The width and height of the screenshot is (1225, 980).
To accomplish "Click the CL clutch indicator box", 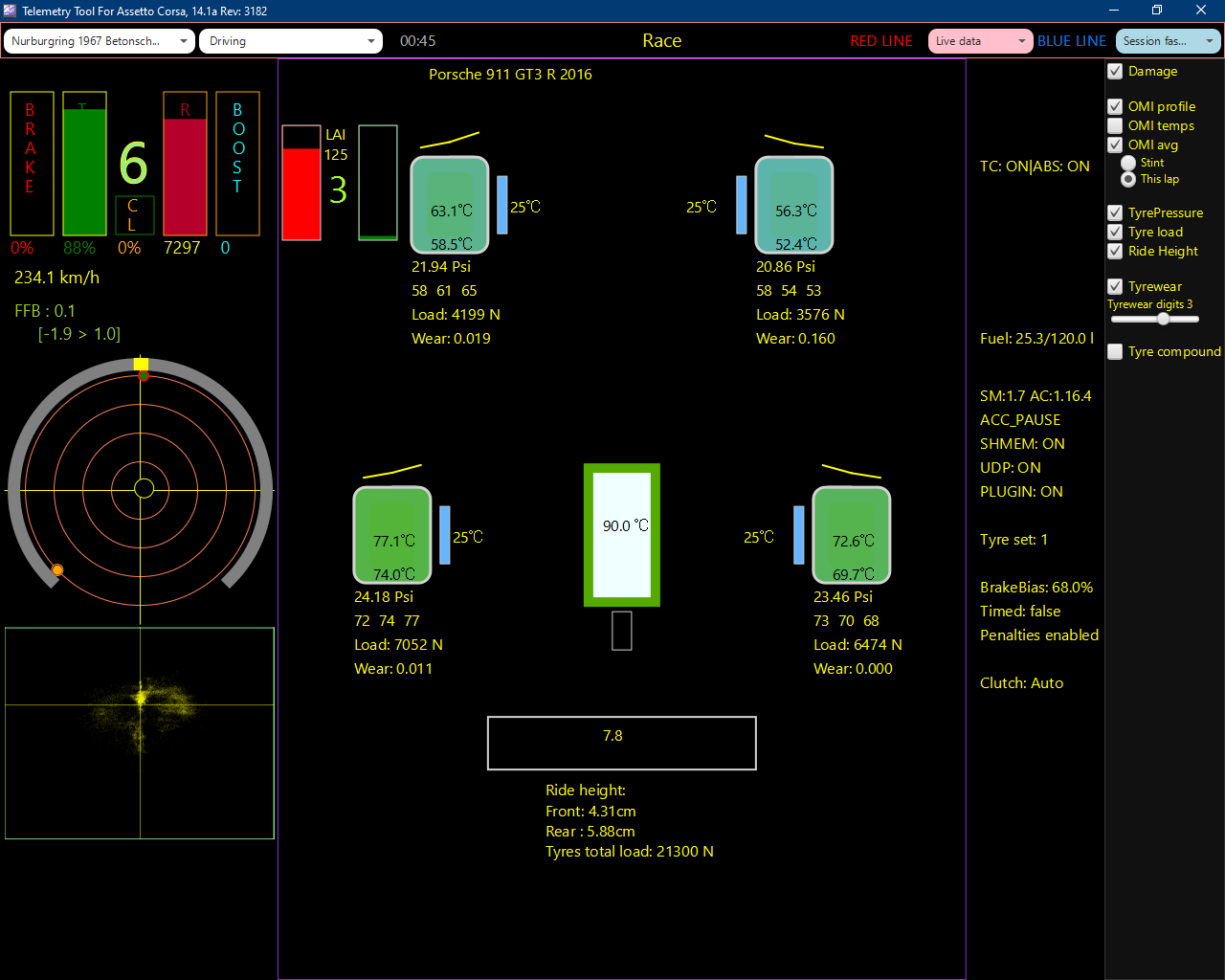I will click(133, 215).
